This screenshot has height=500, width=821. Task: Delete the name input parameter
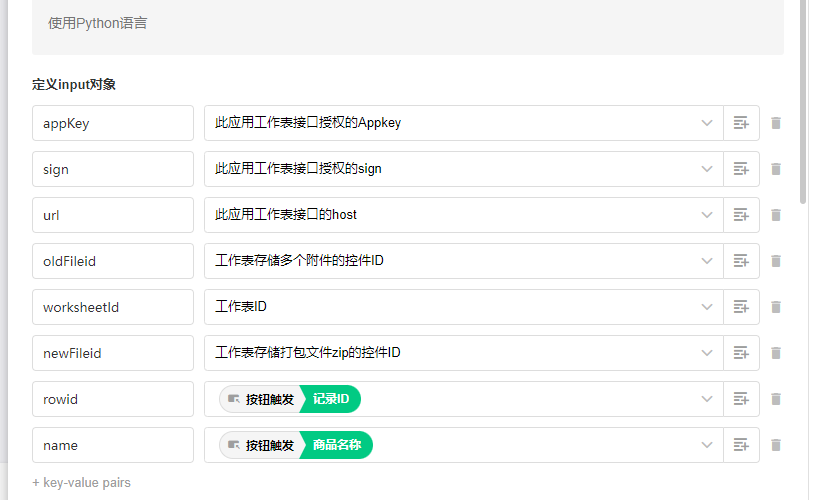(776, 445)
